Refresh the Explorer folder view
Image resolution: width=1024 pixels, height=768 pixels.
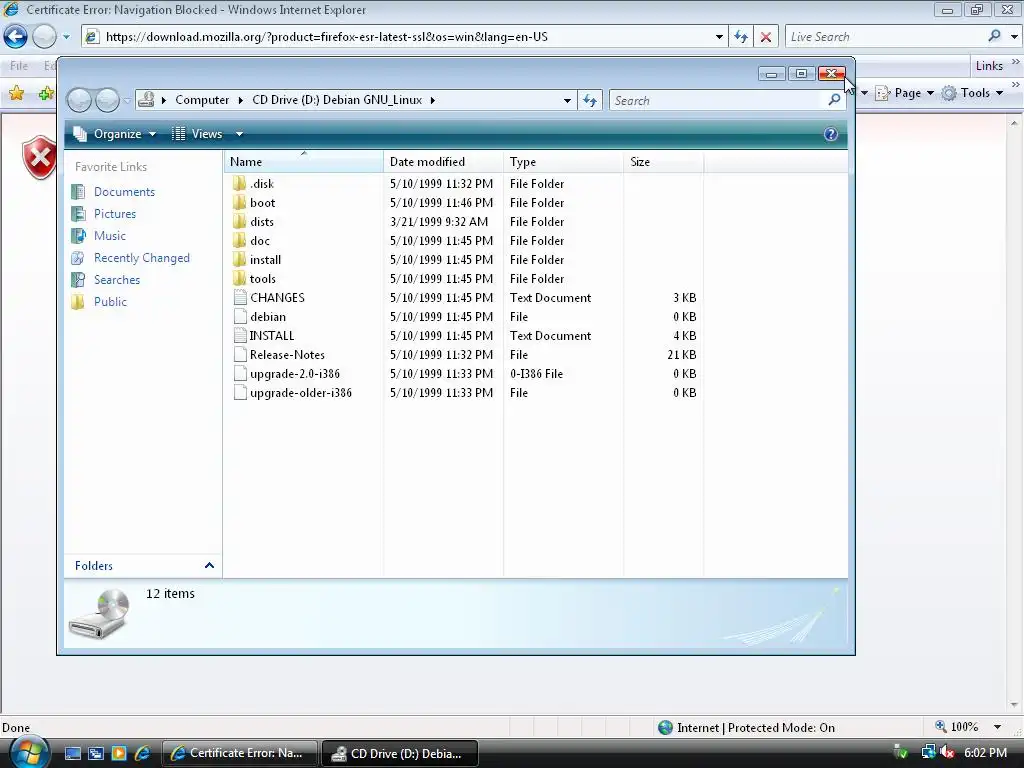coord(590,101)
